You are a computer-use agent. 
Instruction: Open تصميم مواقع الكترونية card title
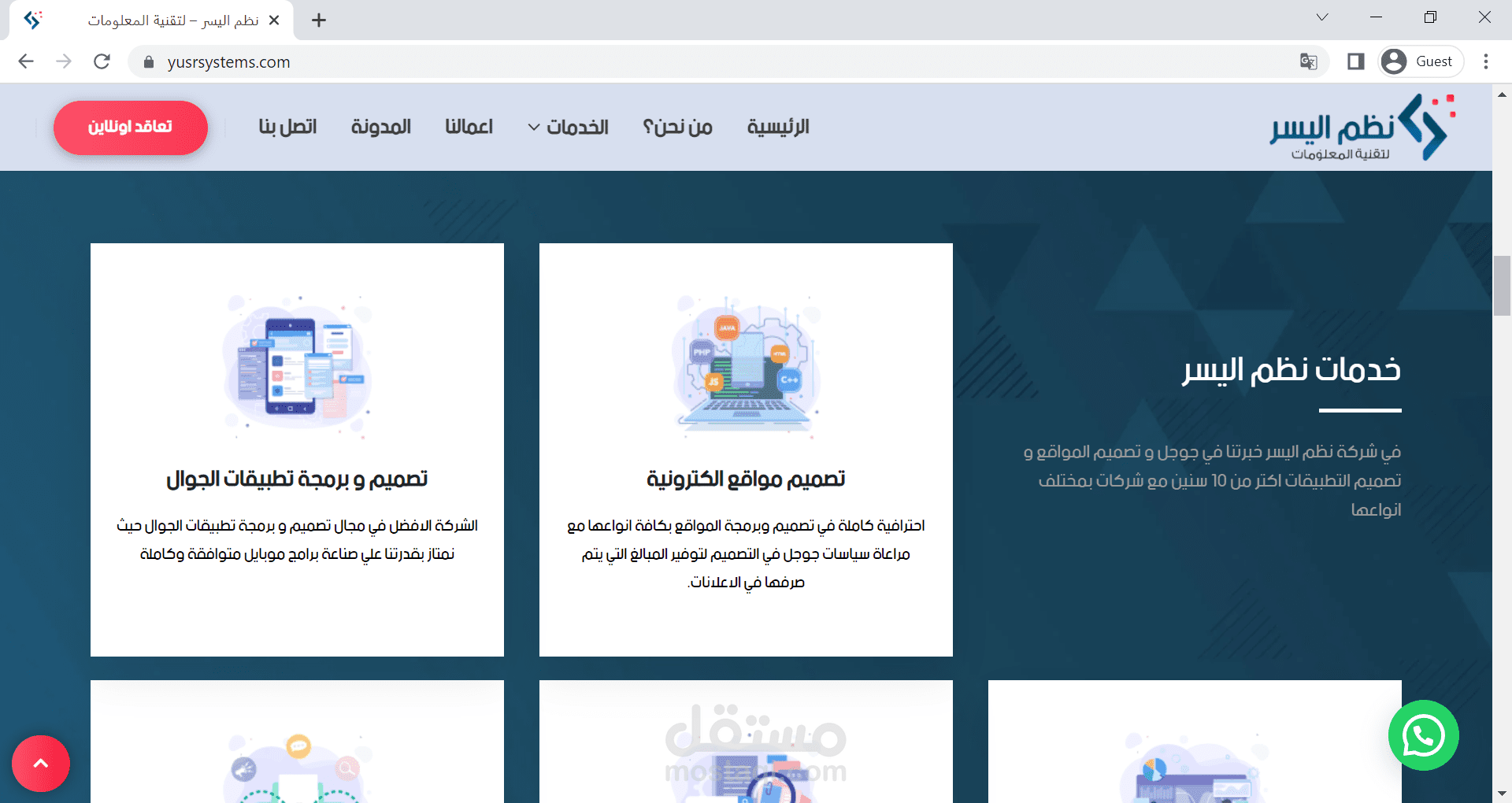pos(746,479)
